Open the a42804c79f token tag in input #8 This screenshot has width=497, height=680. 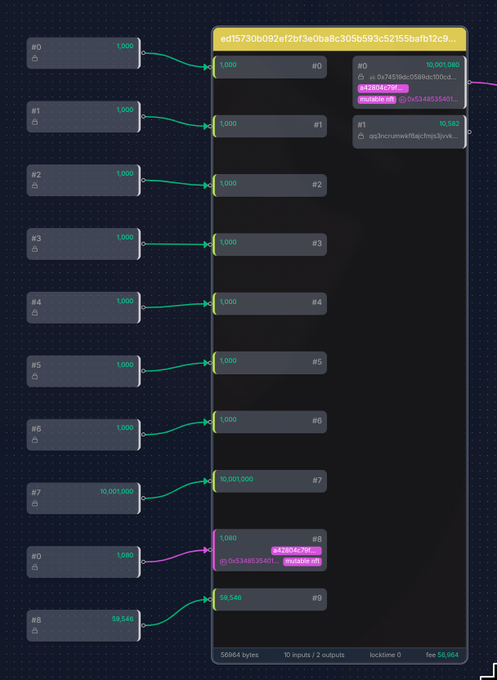296,551
